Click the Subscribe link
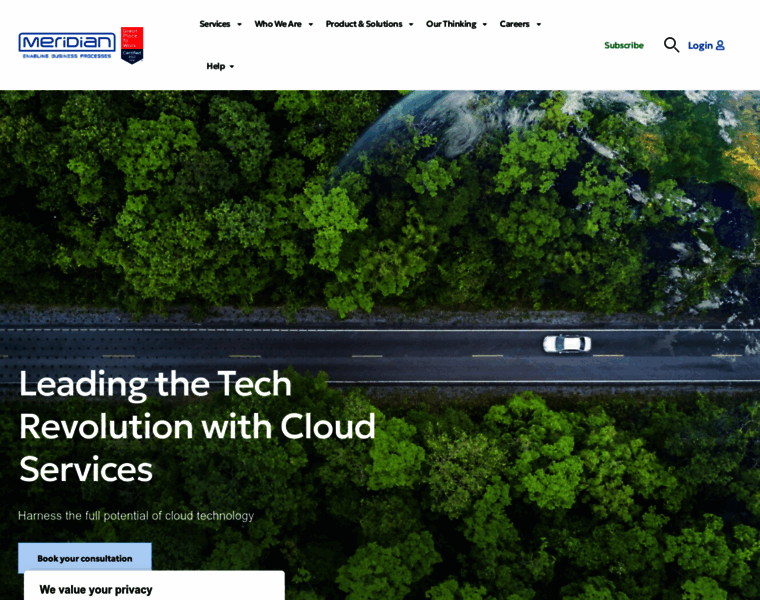This screenshot has height=600, width=760. pyautogui.click(x=624, y=45)
